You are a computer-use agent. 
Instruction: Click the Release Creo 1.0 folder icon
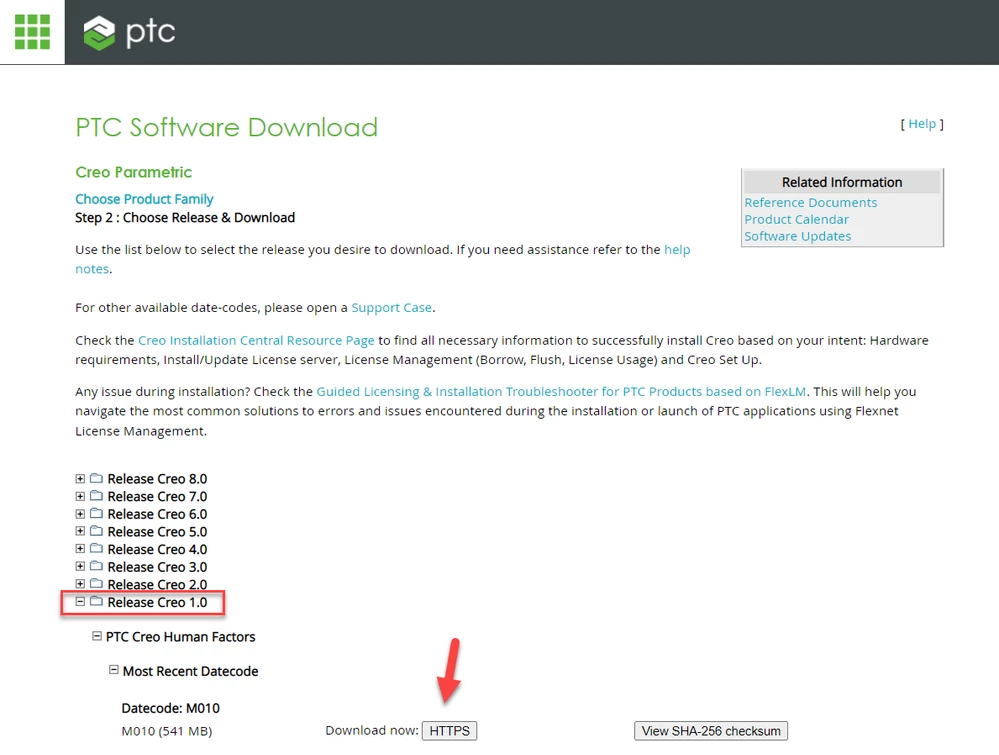pos(96,601)
